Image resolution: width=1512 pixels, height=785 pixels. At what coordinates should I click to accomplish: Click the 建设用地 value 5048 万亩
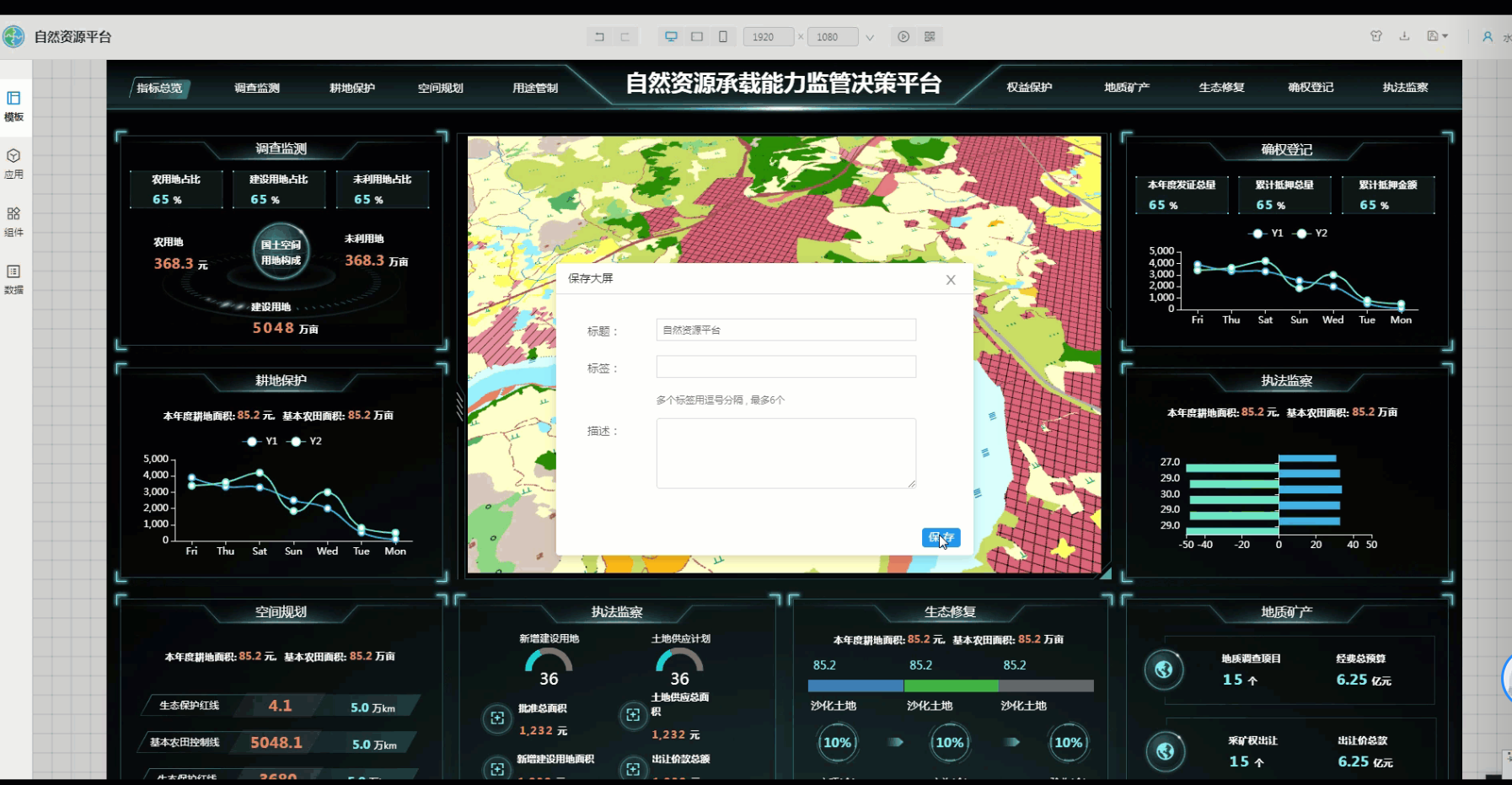[286, 328]
